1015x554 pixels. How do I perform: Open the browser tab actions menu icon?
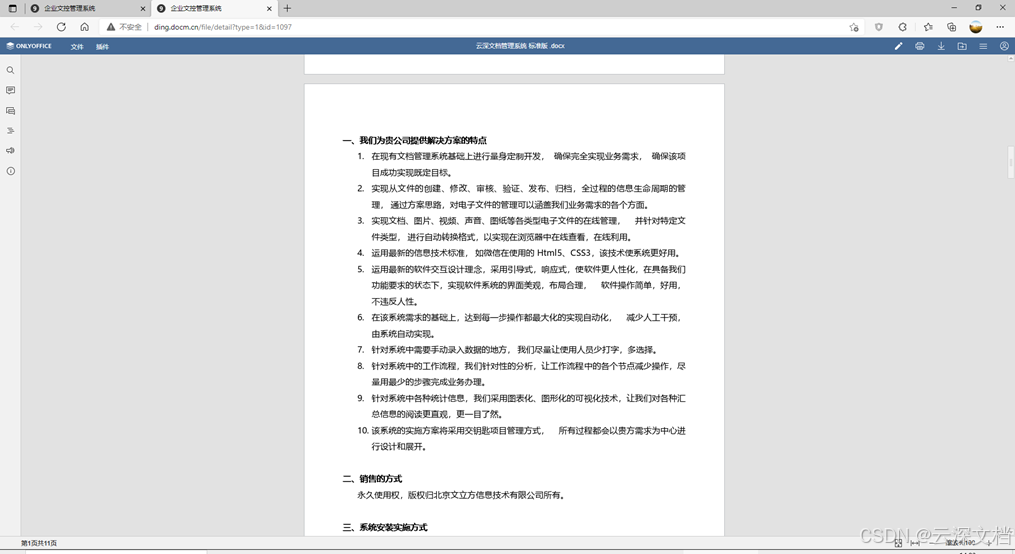point(12,8)
